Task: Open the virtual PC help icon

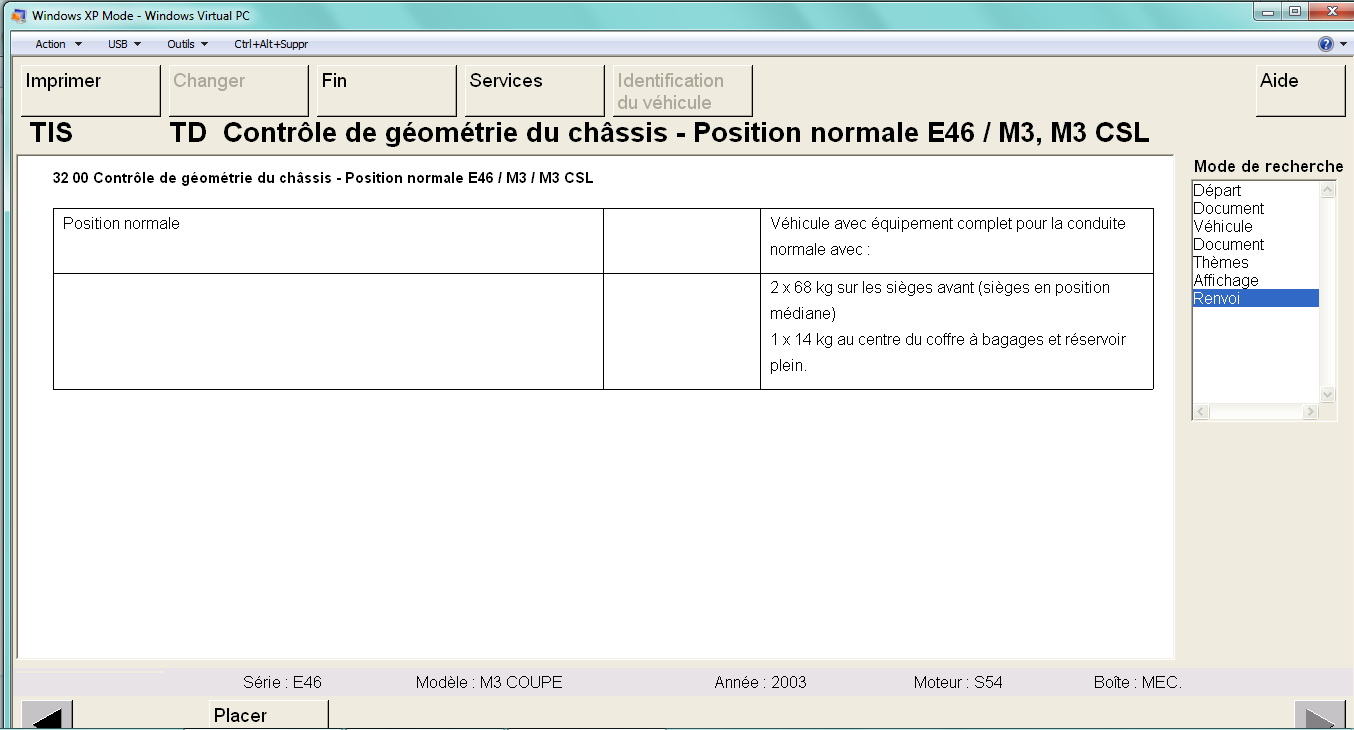Action: [x=1326, y=44]
